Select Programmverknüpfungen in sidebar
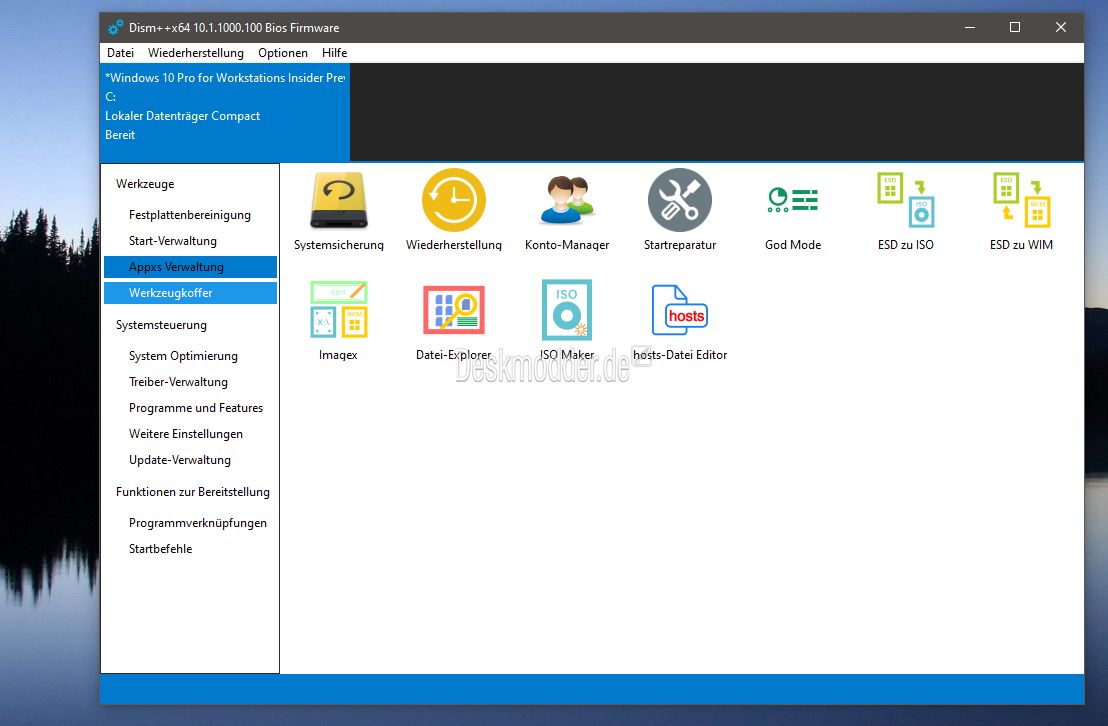 [x=190, y=522]
